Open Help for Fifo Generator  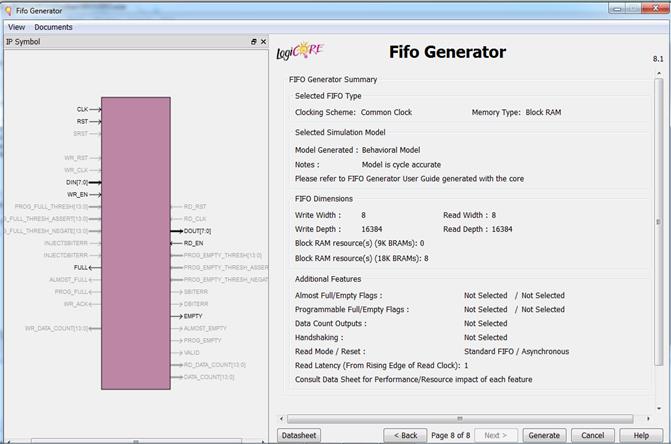[641, 435]
